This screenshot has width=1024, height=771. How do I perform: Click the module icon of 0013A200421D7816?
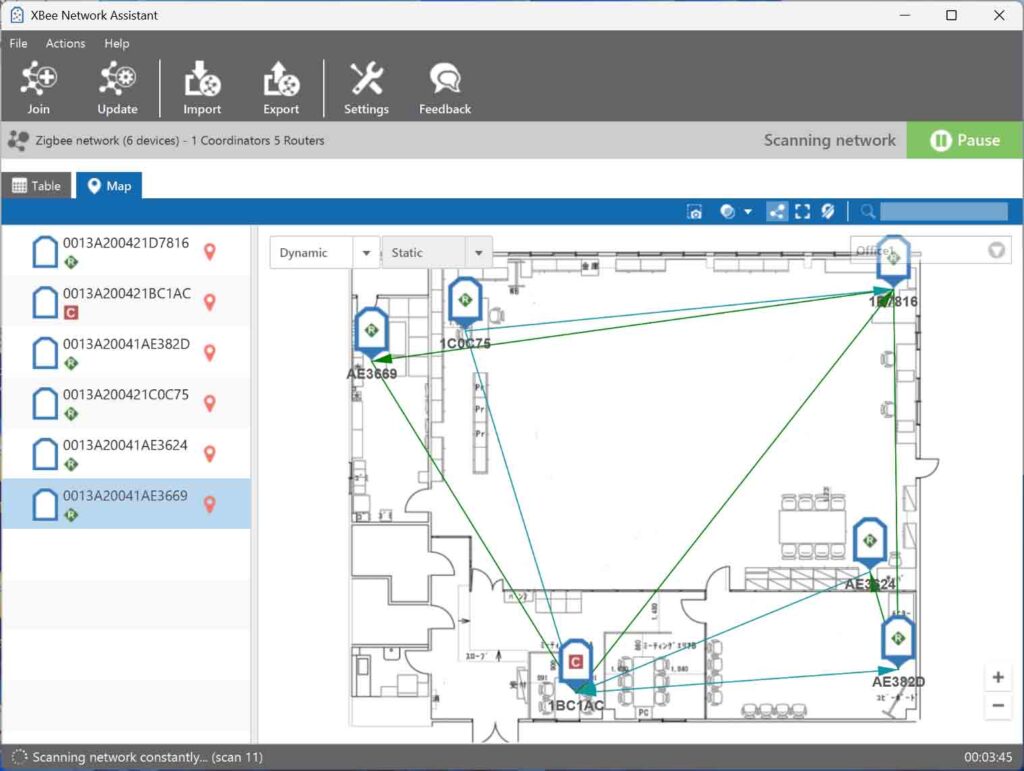[x=45, y=252]
